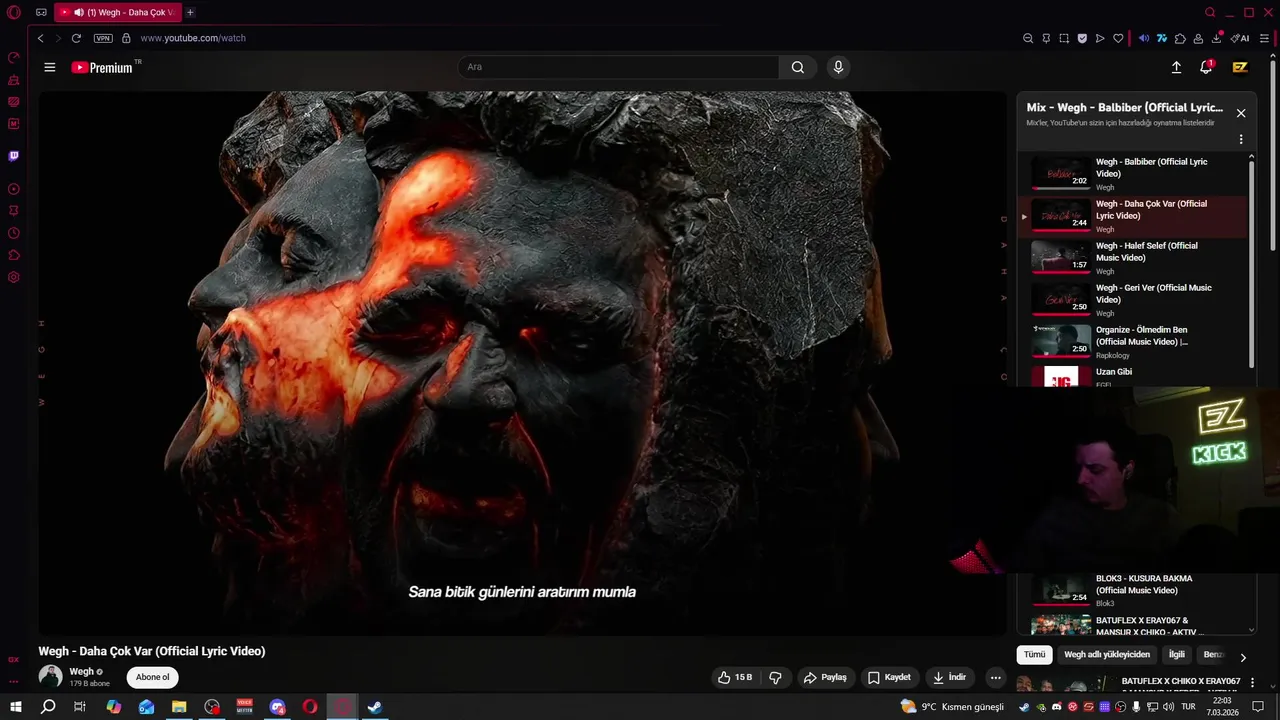1280x720 pixels.
Task: Close the Mix playlist panel
Action: [x=1241, y=113]
